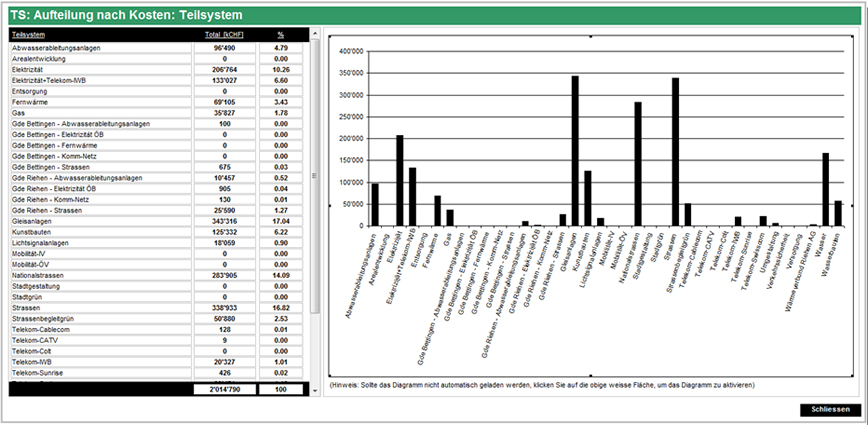Click the Strassen percent value 16.82

tap(281, 308)
